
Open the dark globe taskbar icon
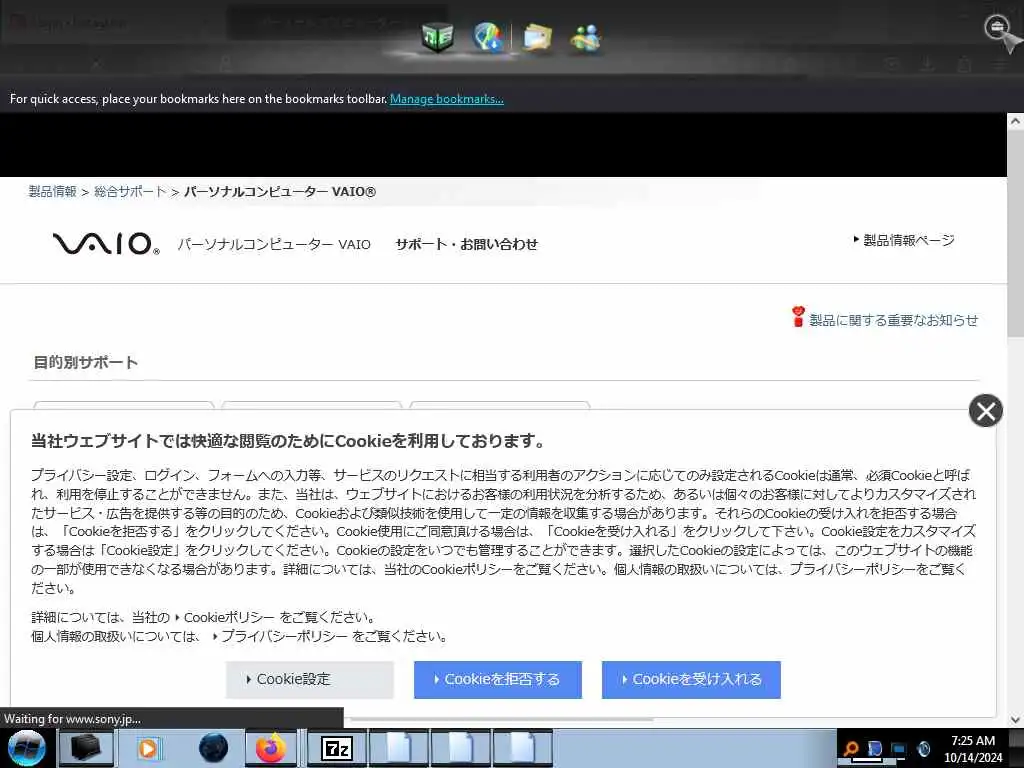click(x=214, y=748)
